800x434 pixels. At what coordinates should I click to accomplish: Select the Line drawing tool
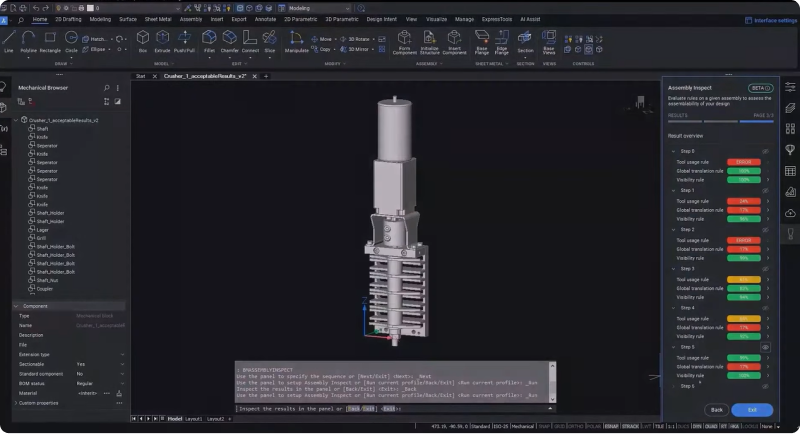click(9, 41)
